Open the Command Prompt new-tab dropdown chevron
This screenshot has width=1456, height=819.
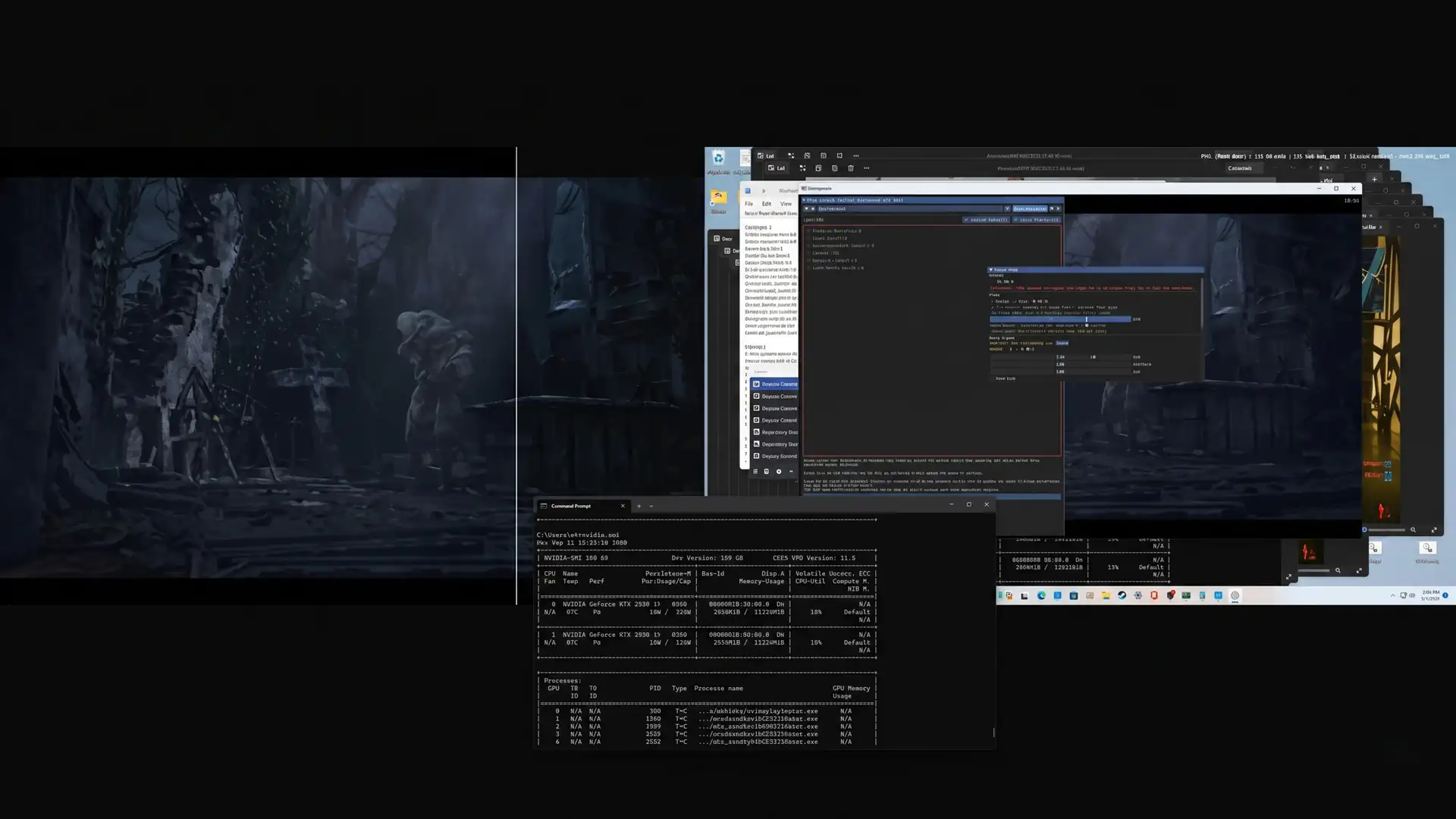tap(651, 506)
